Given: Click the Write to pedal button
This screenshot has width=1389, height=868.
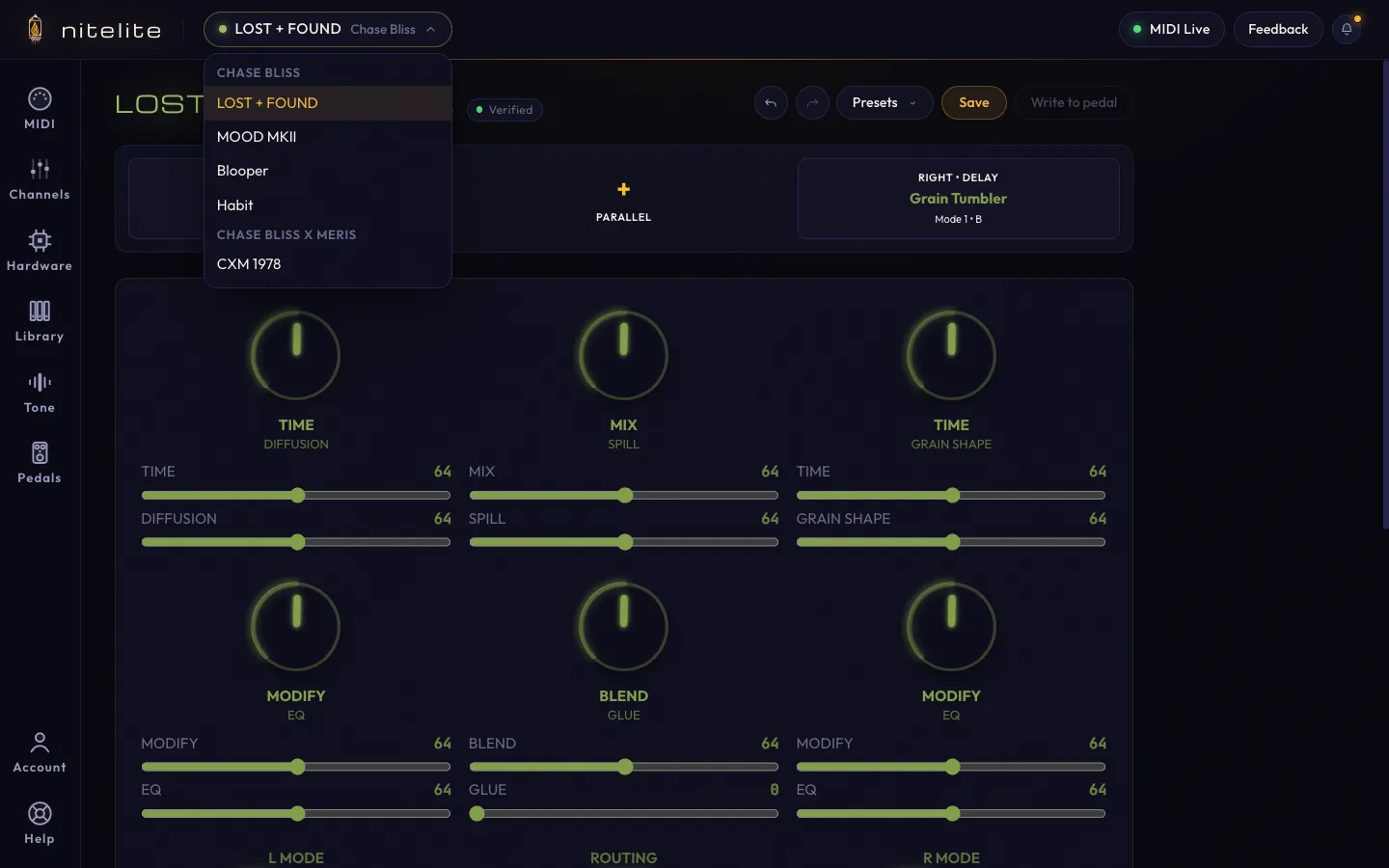Looking at the screenshot, I should point(1074,103).
